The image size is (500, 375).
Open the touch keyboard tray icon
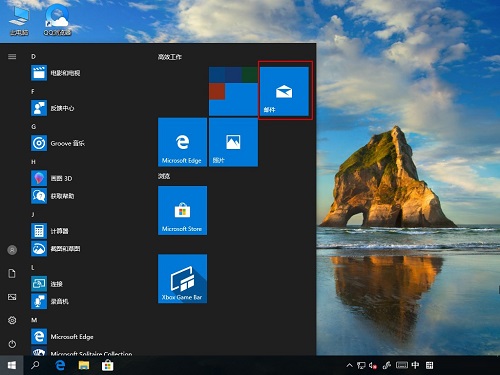pos(402,365)
